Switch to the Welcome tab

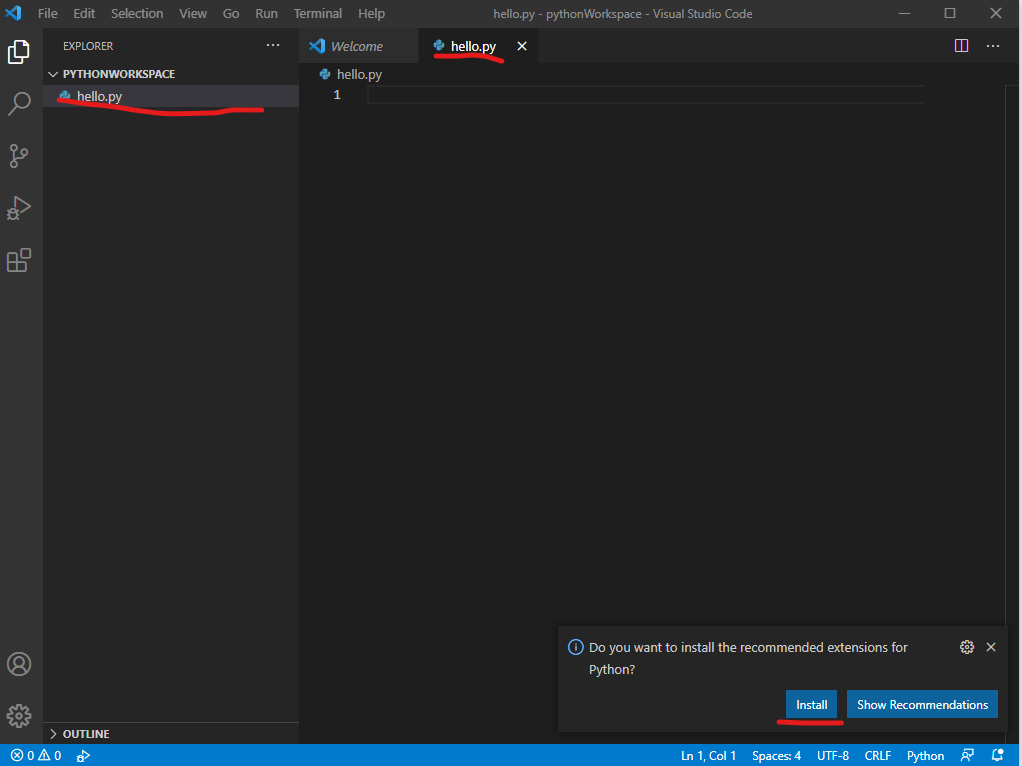[358, 46]
